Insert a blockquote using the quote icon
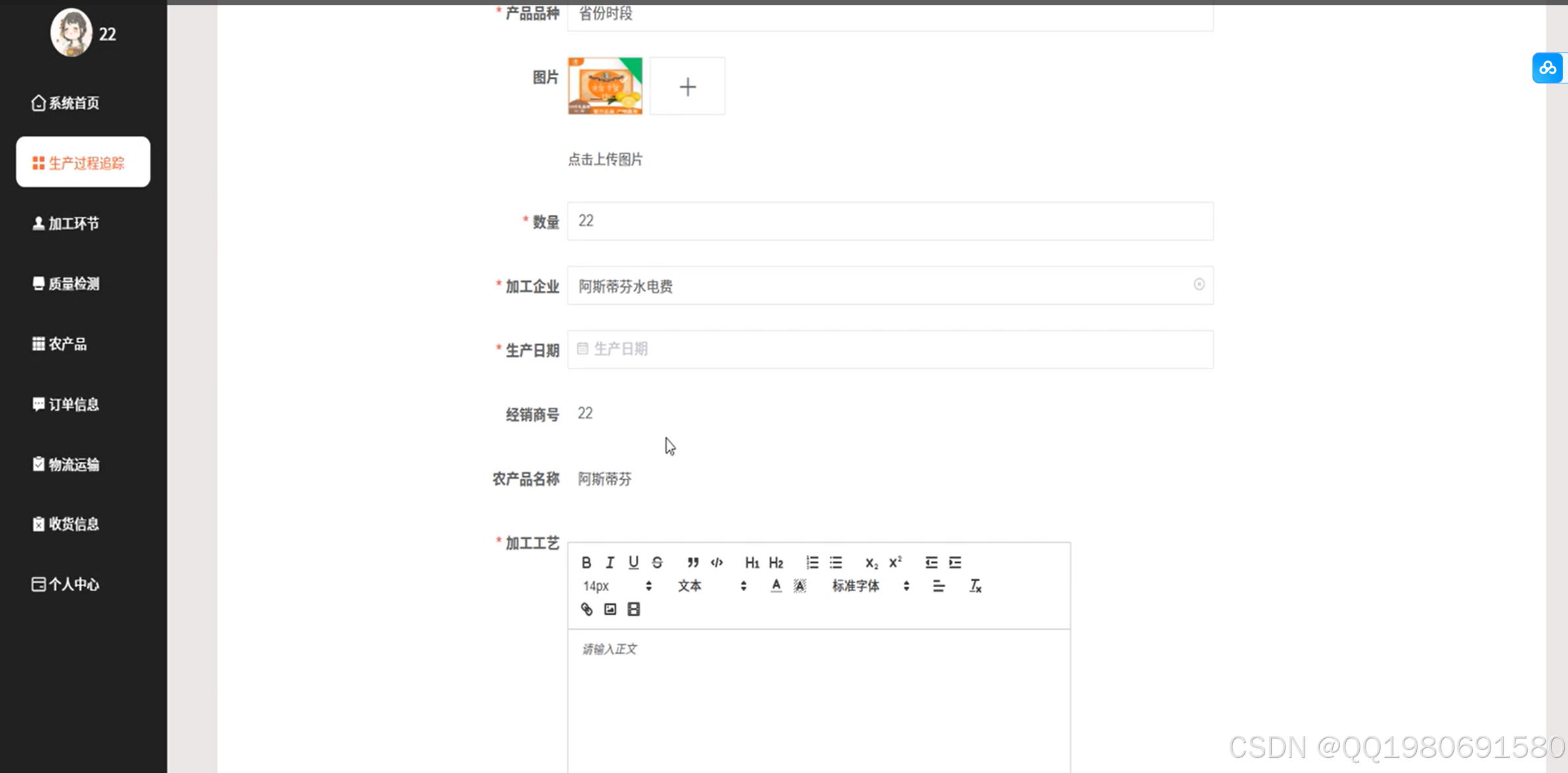This screenshot has height=773, width=1568. [x=692, y=562]
